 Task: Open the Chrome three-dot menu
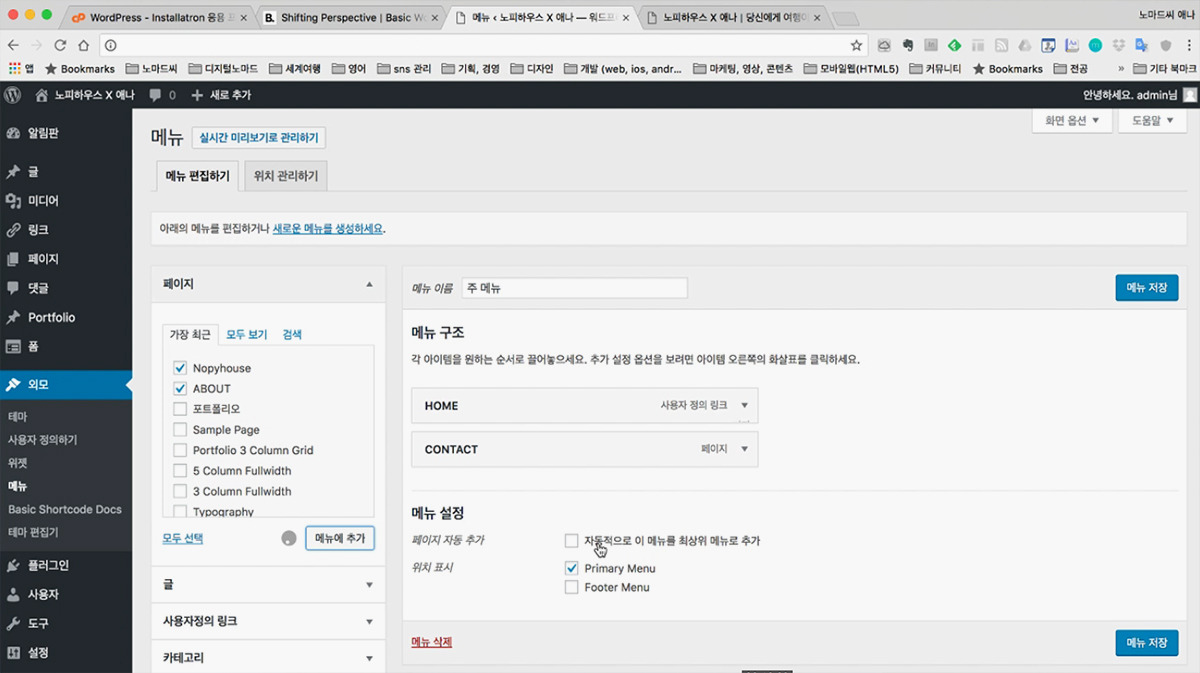[1187, 45]
